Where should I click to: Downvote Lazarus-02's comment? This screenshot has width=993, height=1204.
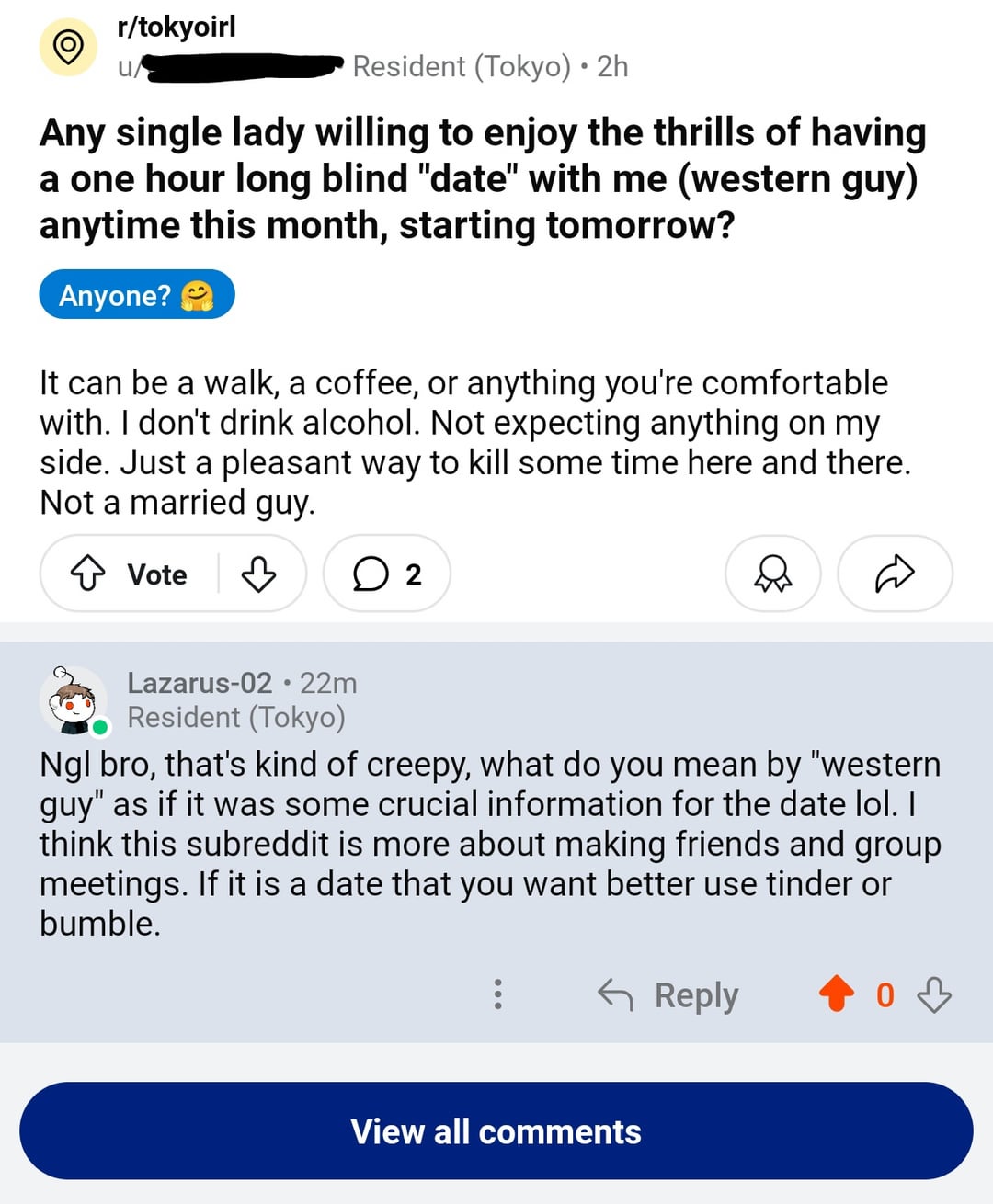934,994
